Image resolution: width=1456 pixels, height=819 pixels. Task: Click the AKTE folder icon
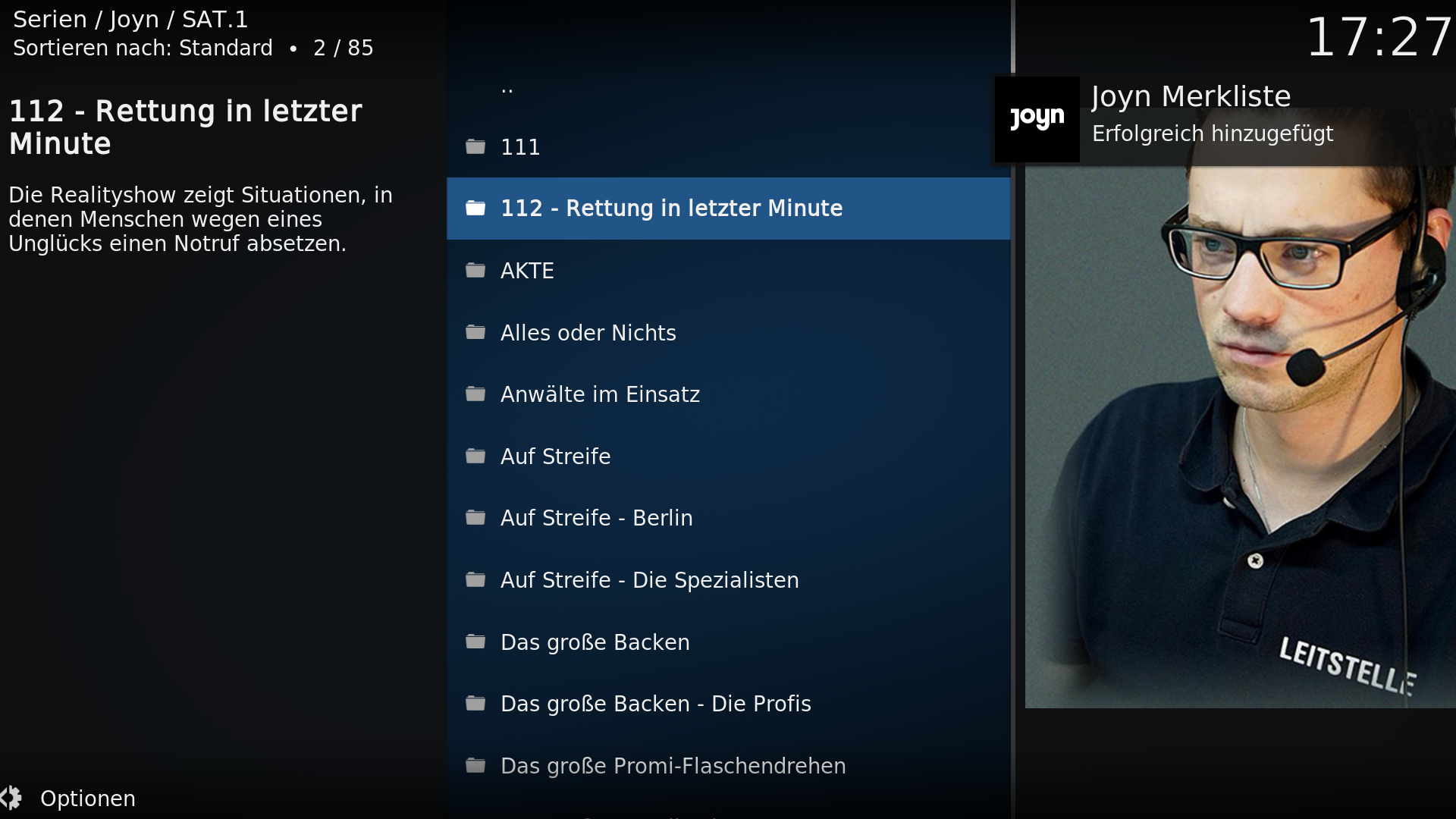click(x=475, y=270)
